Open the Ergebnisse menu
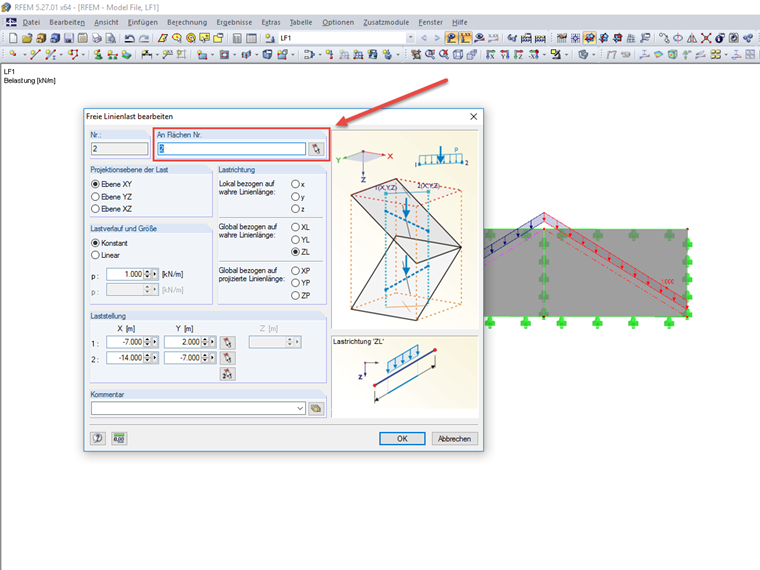 (x=234, y=22)
